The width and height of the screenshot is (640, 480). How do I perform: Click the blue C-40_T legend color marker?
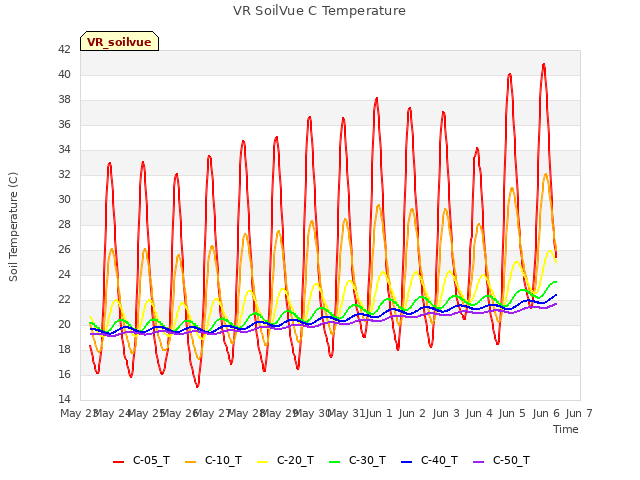click(407, 462)
